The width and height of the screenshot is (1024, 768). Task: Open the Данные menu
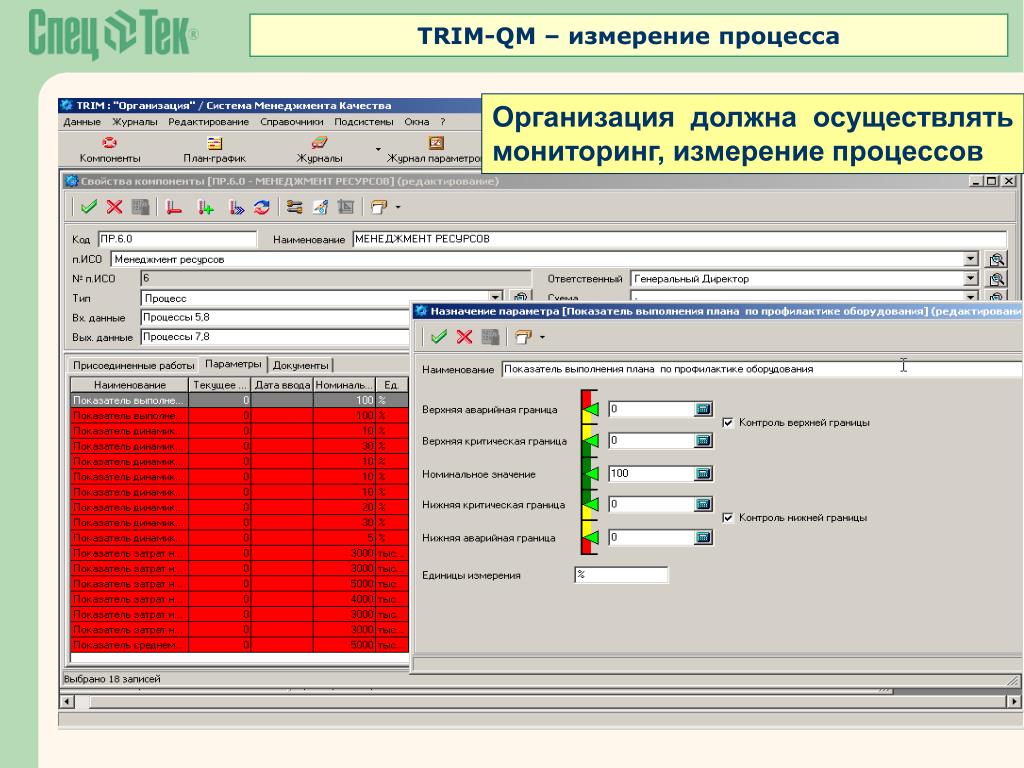[x=82, y=122]
